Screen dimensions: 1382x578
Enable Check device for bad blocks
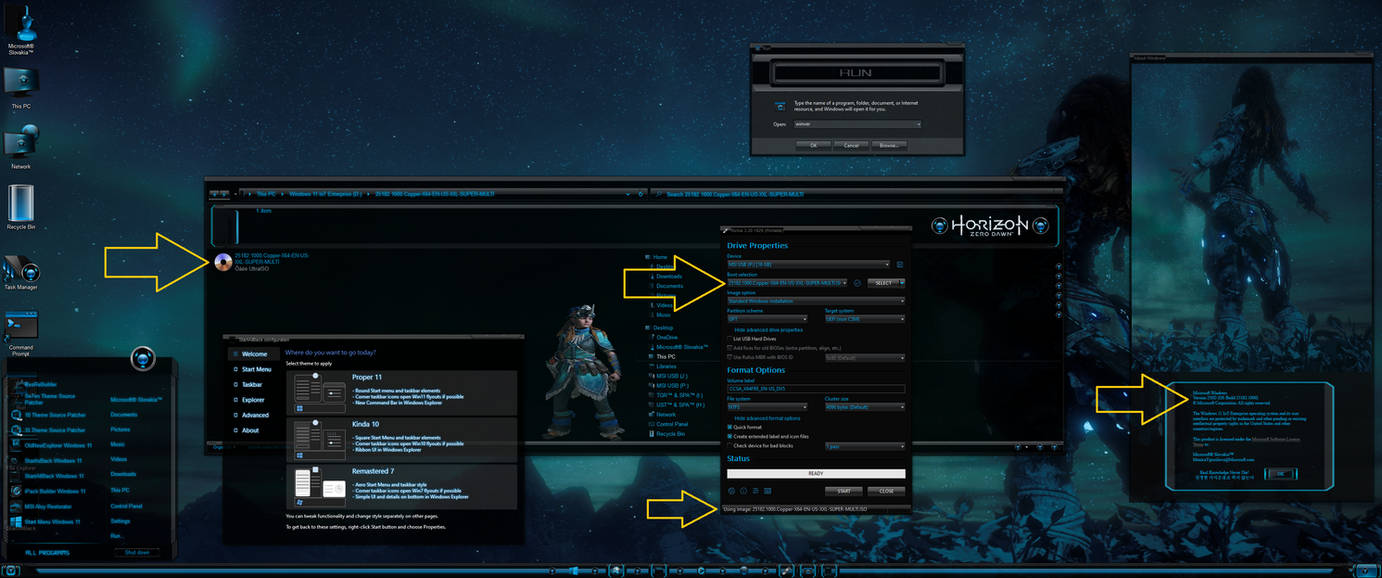point(730,446)
